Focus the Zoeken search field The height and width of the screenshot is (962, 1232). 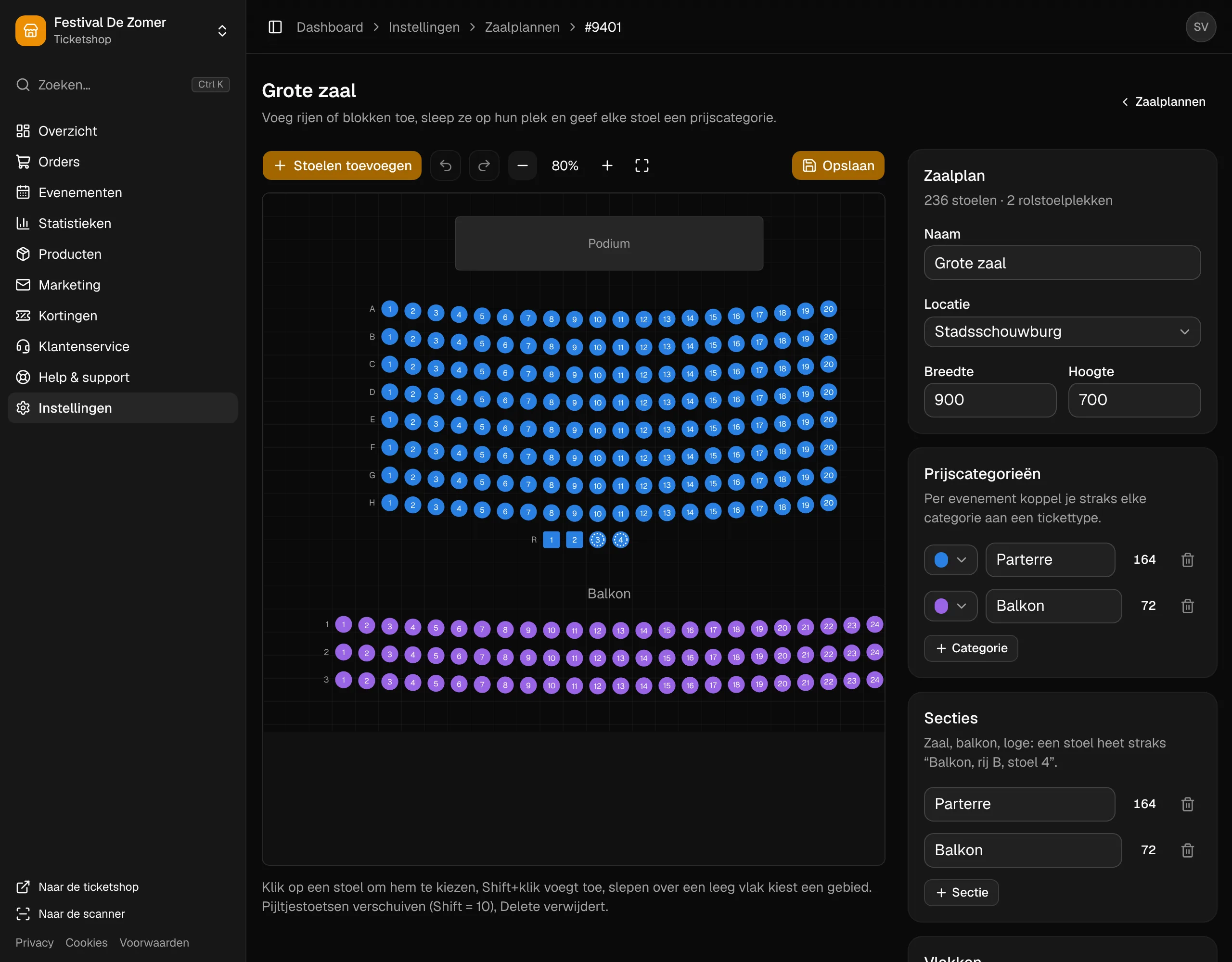pyautogui.click(x=123, y=85)
